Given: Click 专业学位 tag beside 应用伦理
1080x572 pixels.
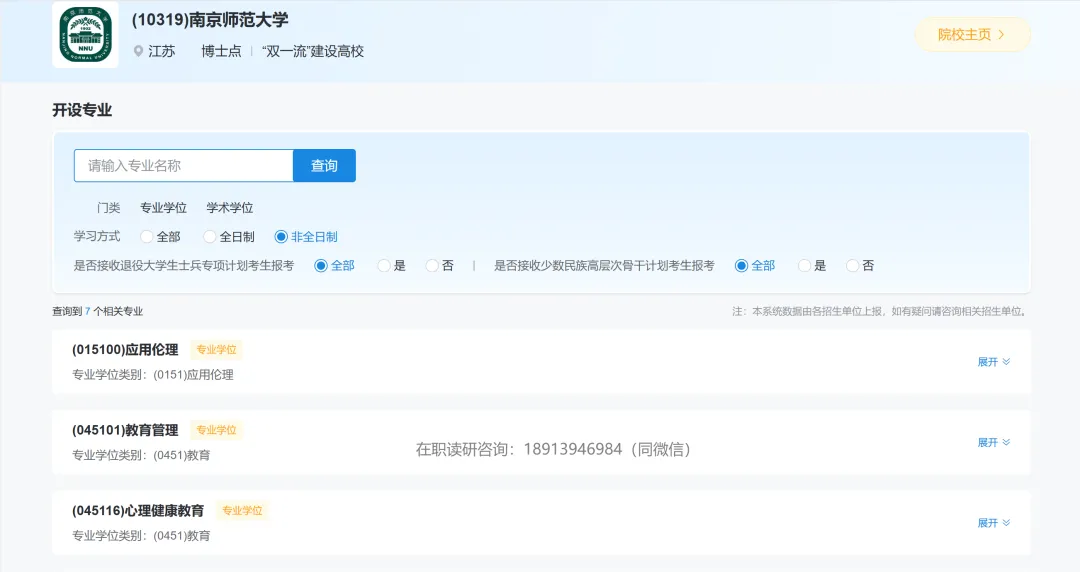Looking at the screenshot, I should pos(216,350).
